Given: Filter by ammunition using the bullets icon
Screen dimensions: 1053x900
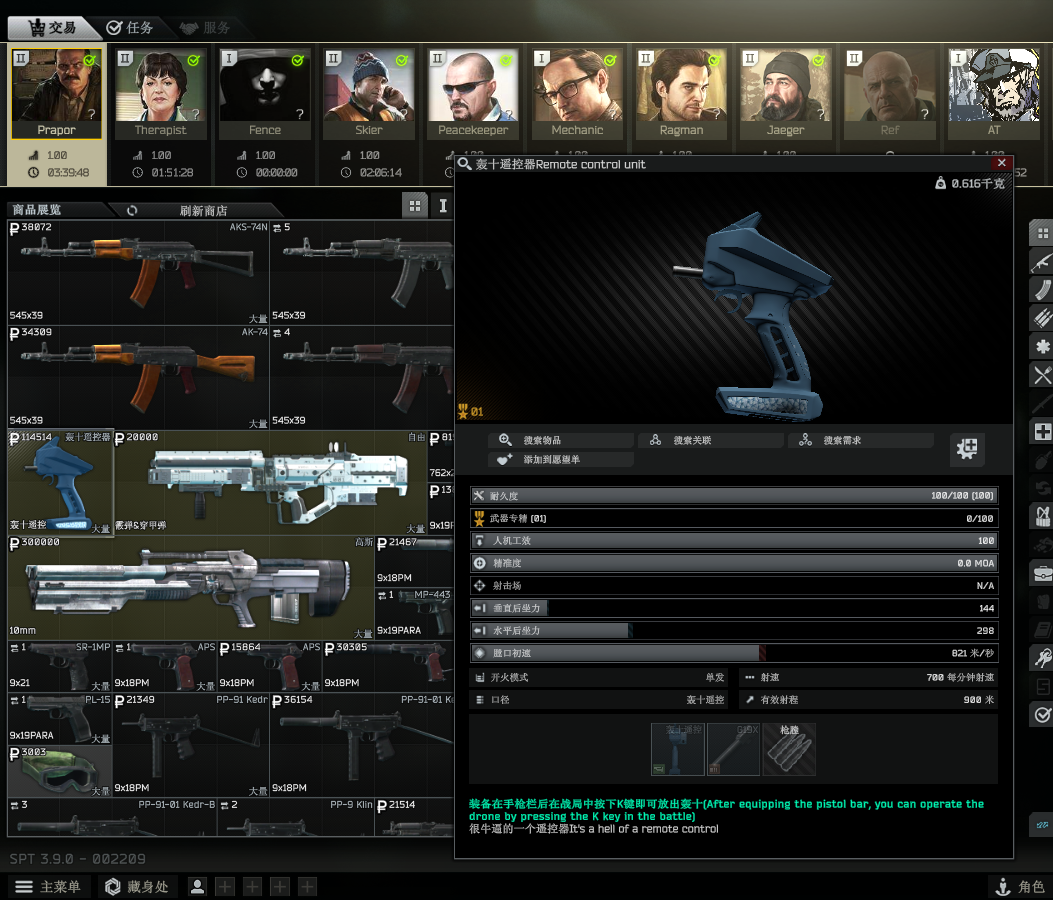Looking at the screenshot, I should click(1042, 318).
